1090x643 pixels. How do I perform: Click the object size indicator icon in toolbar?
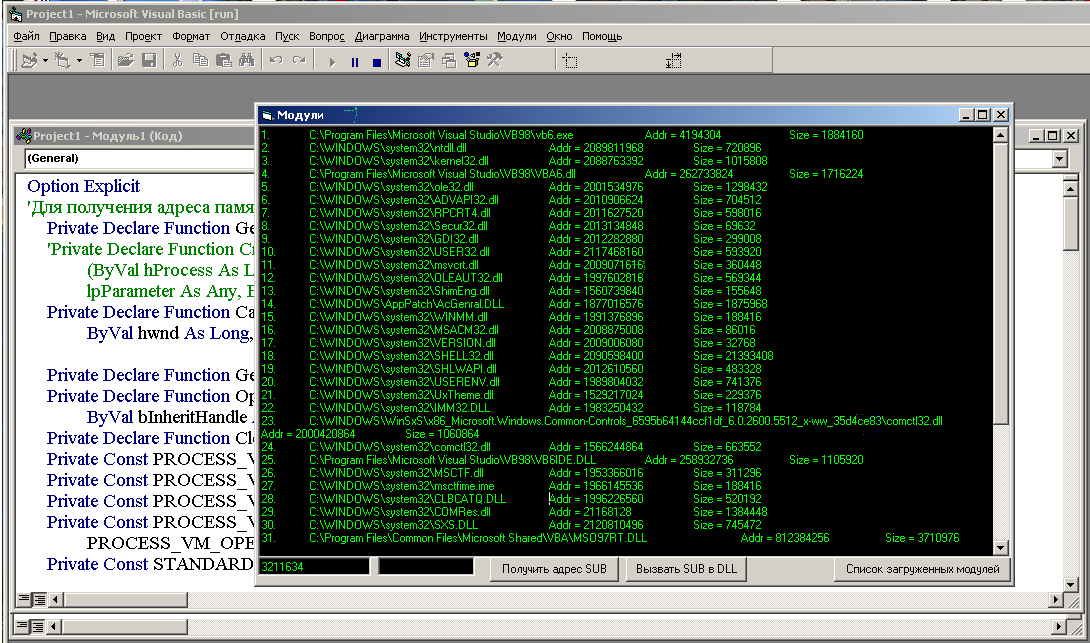[673, 61]
